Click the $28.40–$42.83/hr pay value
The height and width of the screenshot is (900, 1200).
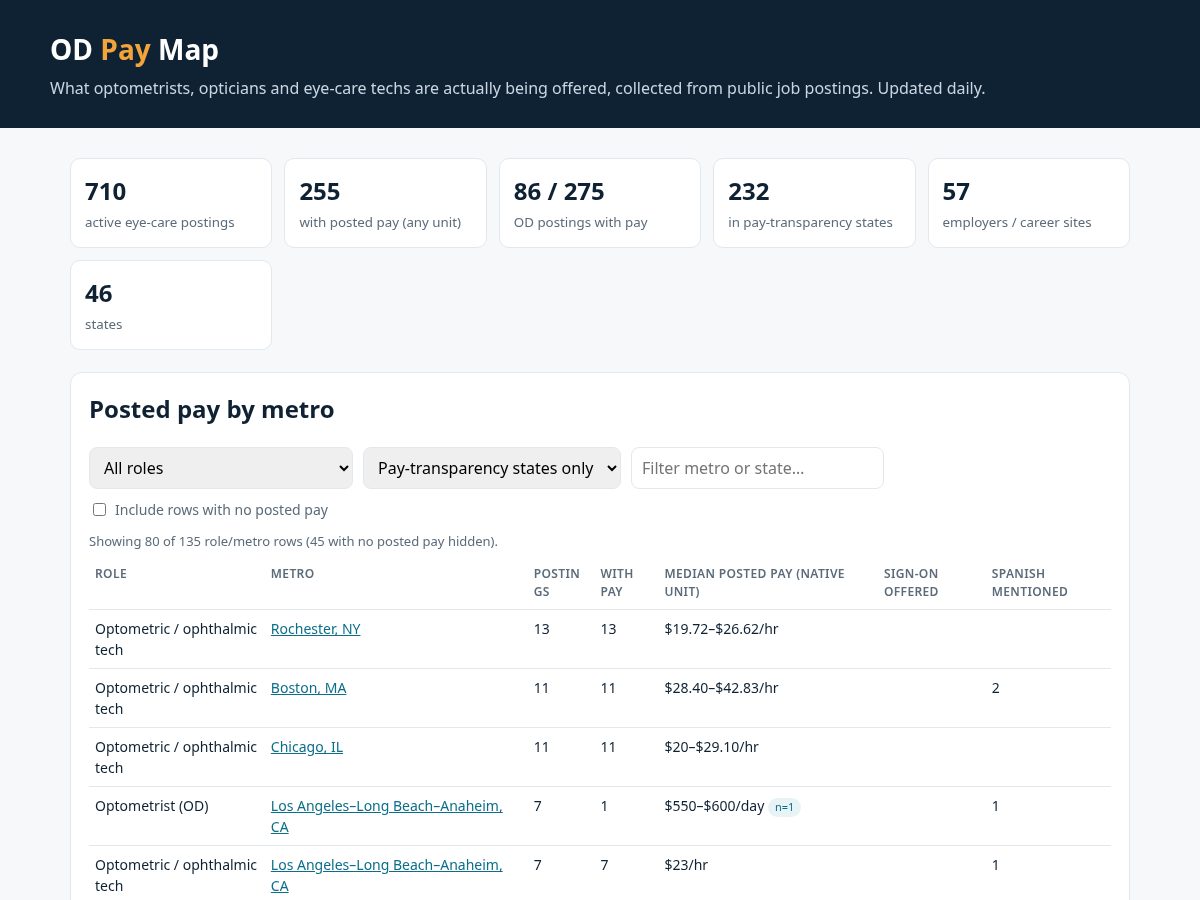721,688
